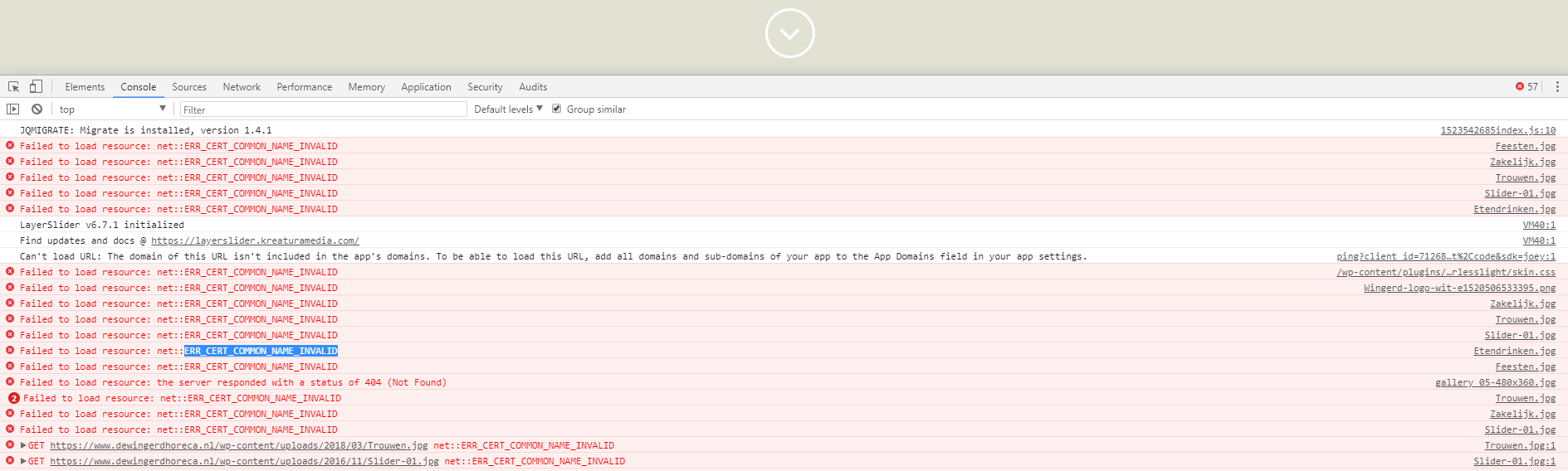Switch to the Network tab

click(x=242, y=87)
